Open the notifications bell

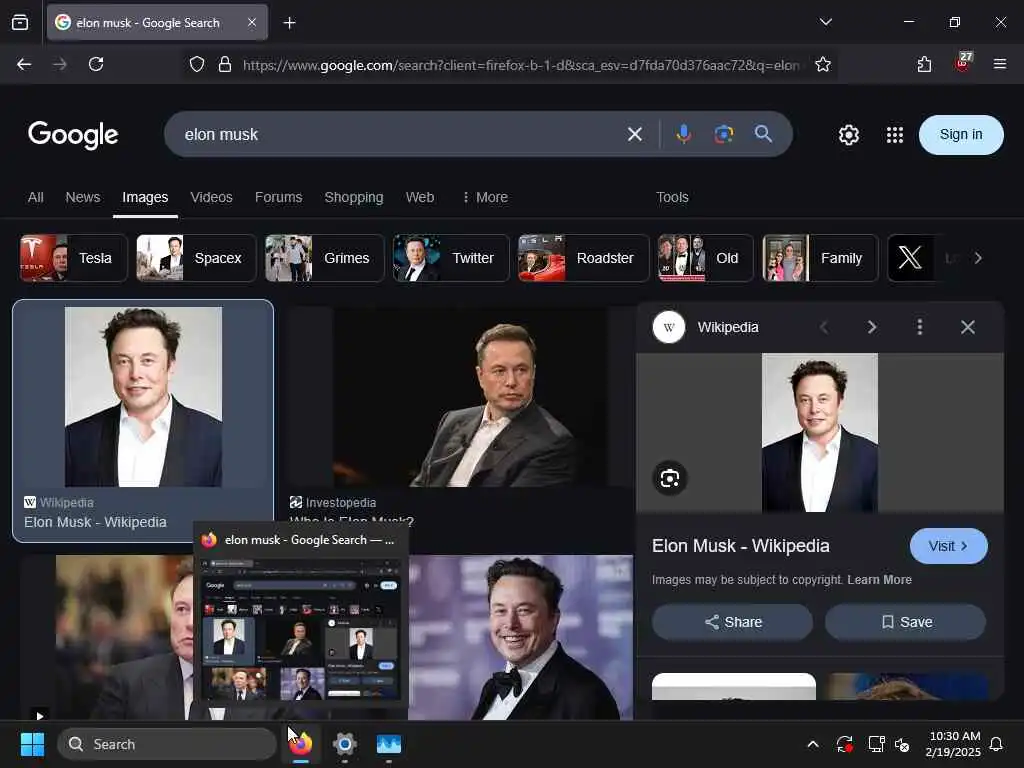click(997, 744)
